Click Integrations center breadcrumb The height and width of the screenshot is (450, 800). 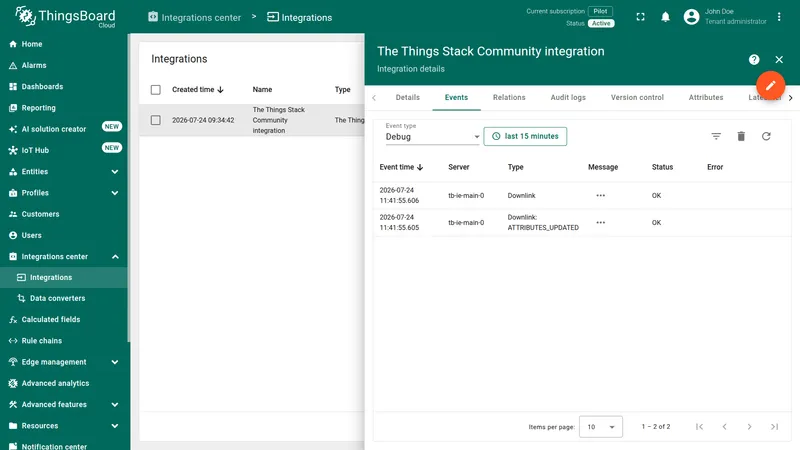(x=194, y=17)
